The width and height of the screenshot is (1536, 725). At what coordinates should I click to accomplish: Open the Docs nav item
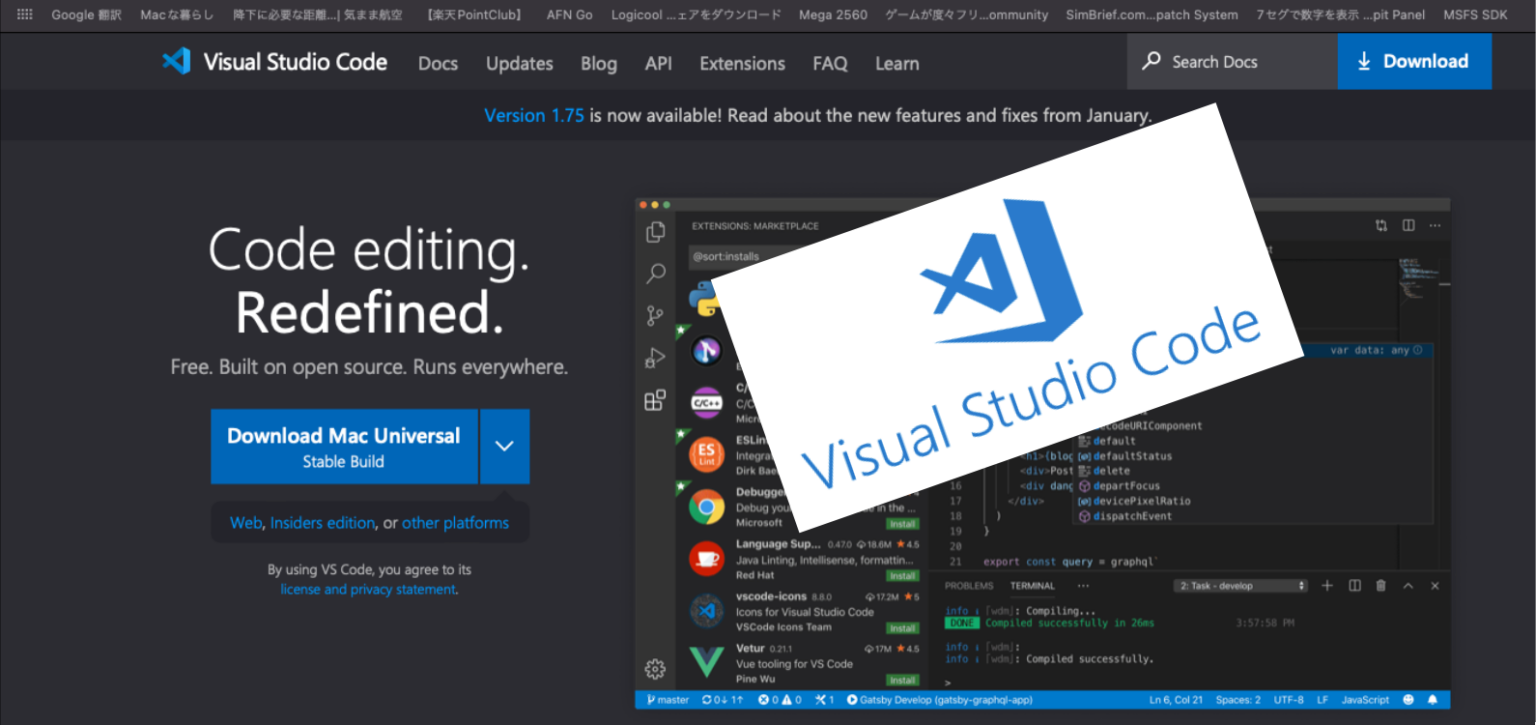click(x=438, y=63)
